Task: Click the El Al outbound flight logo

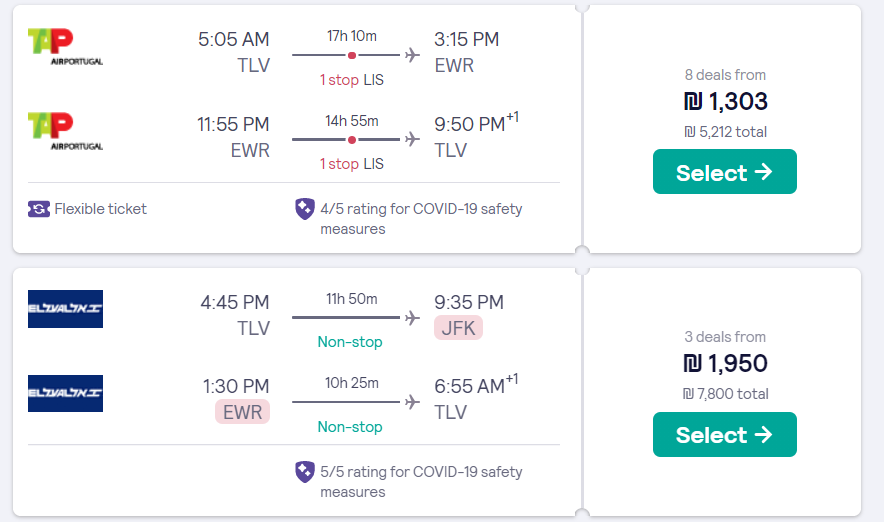Action: click(x=65, y=309)
